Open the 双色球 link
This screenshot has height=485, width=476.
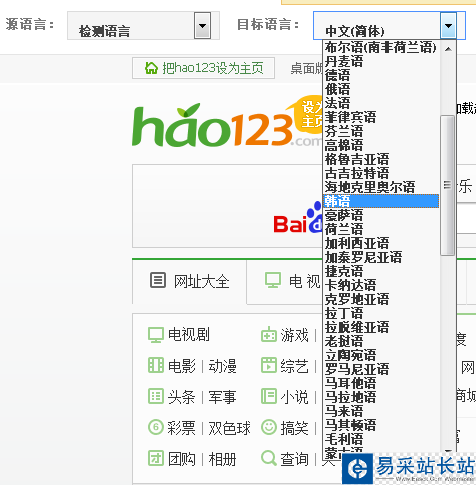click(x=230, y=428)
